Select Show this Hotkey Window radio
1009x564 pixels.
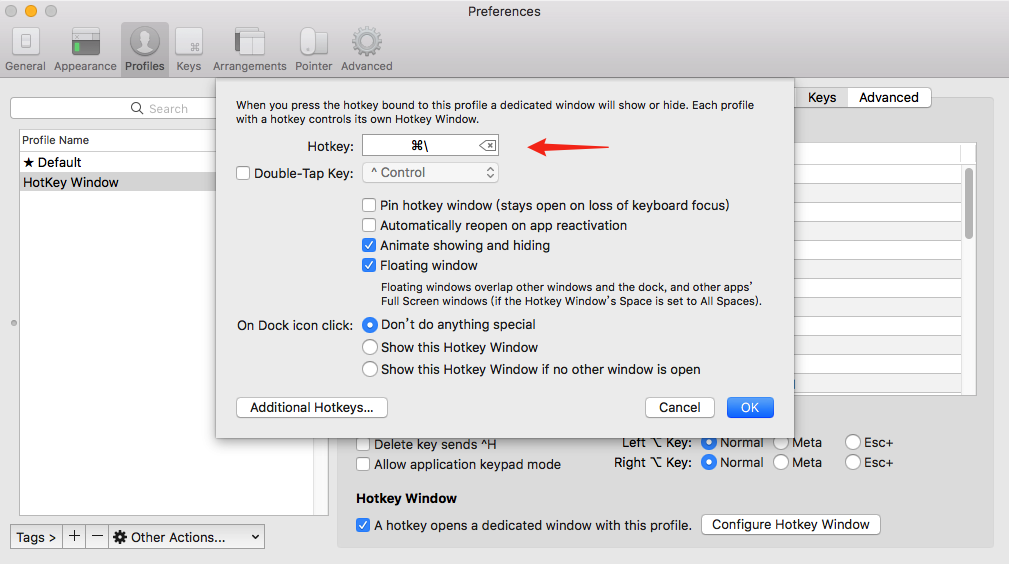point(369,347)
